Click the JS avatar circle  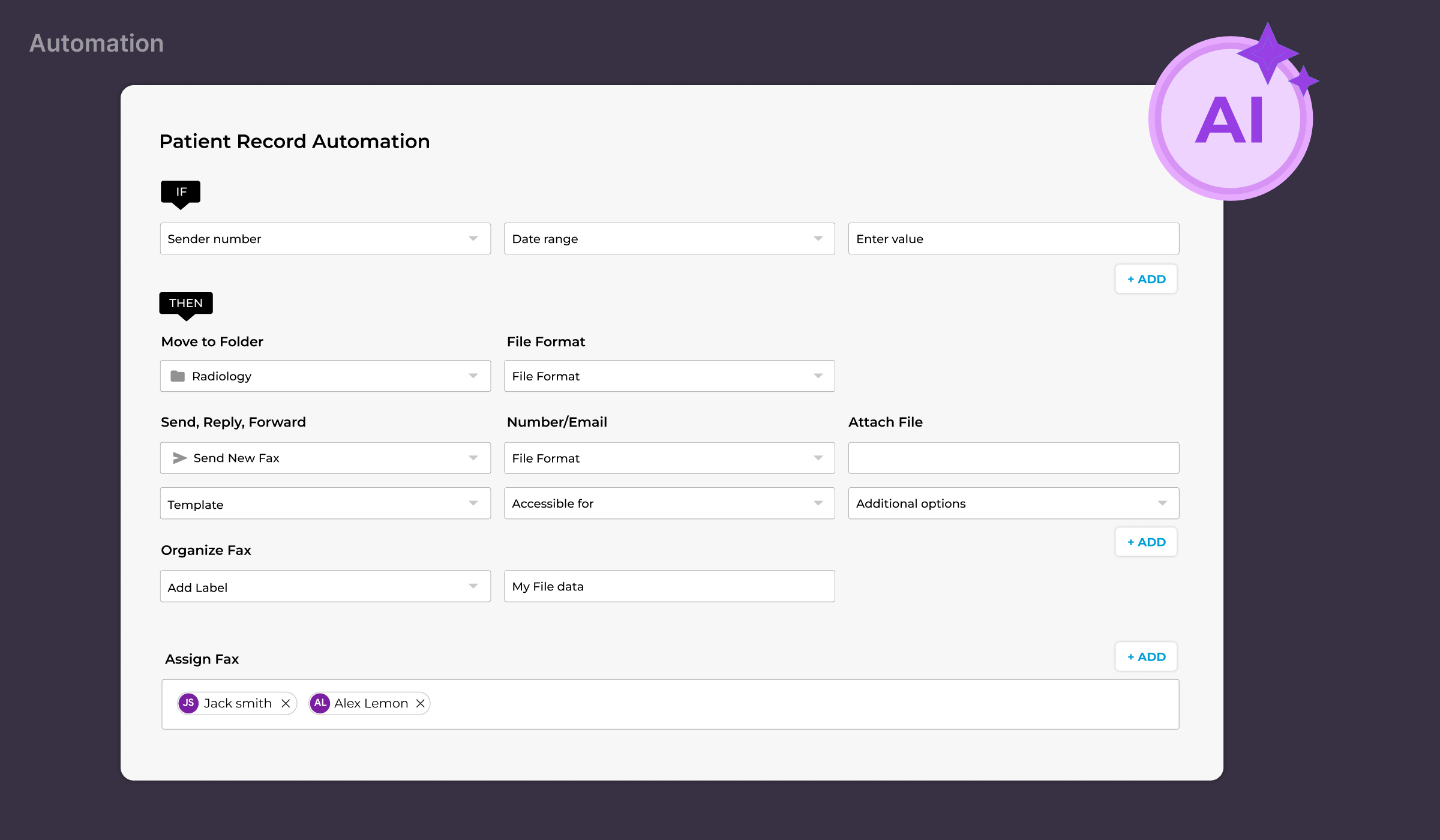188,703
